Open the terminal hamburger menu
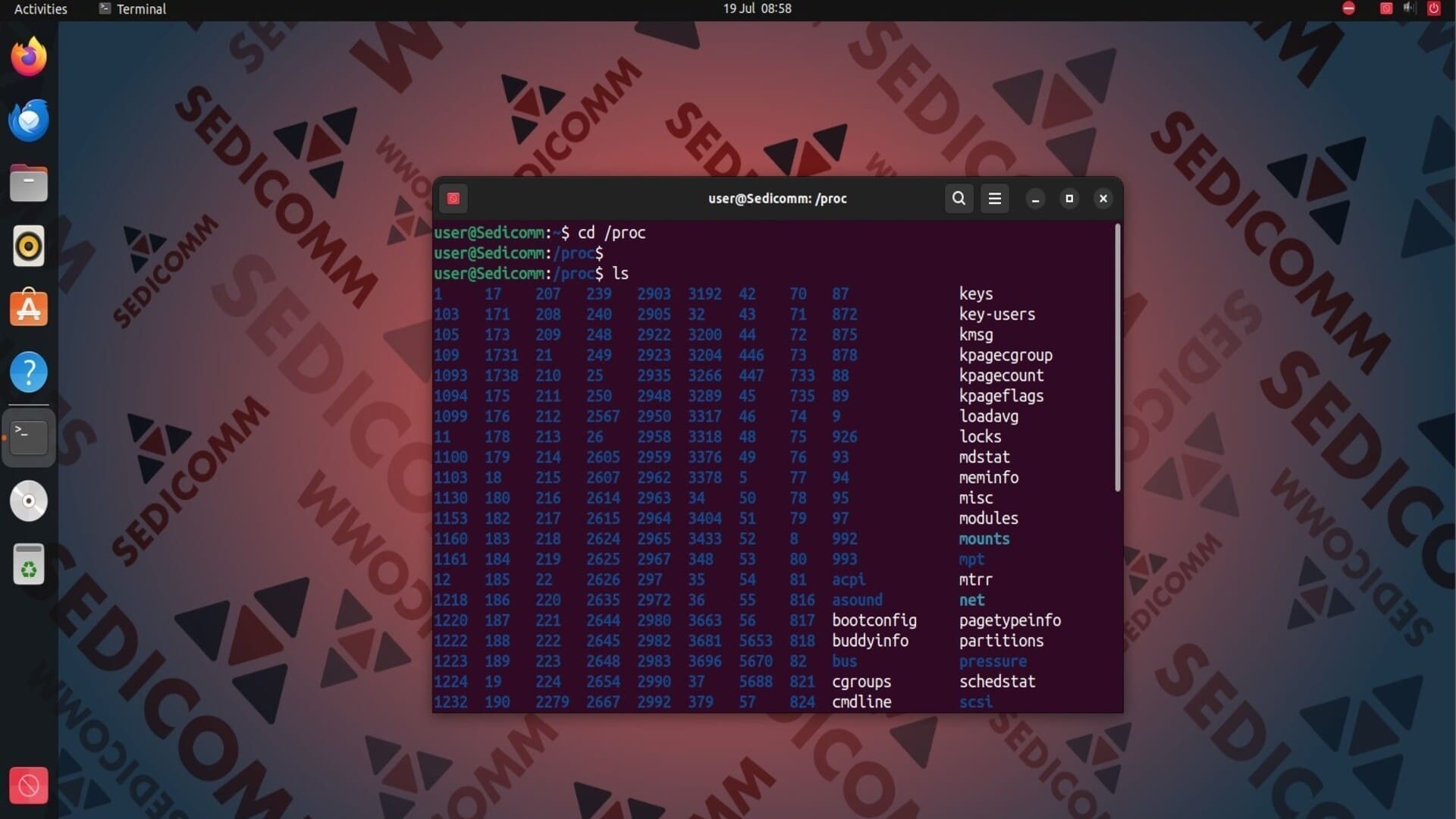 (x=994, y=198)
